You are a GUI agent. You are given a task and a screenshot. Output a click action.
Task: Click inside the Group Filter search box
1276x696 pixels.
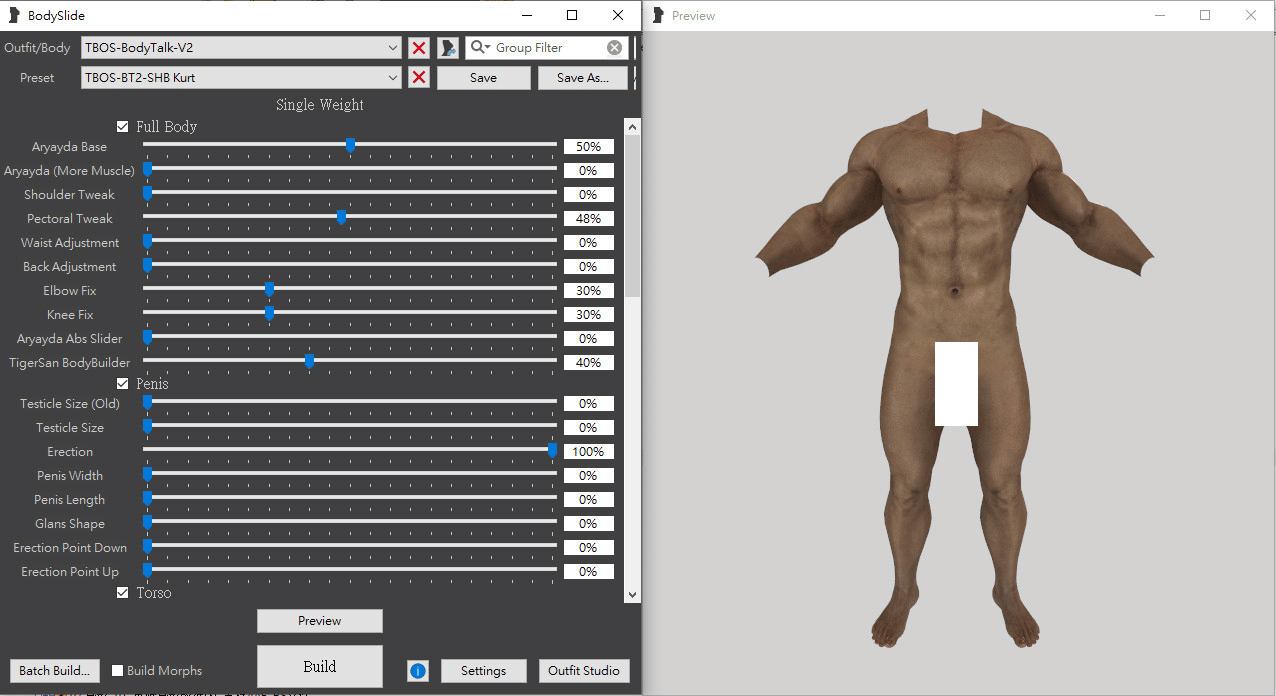point(548,47)
